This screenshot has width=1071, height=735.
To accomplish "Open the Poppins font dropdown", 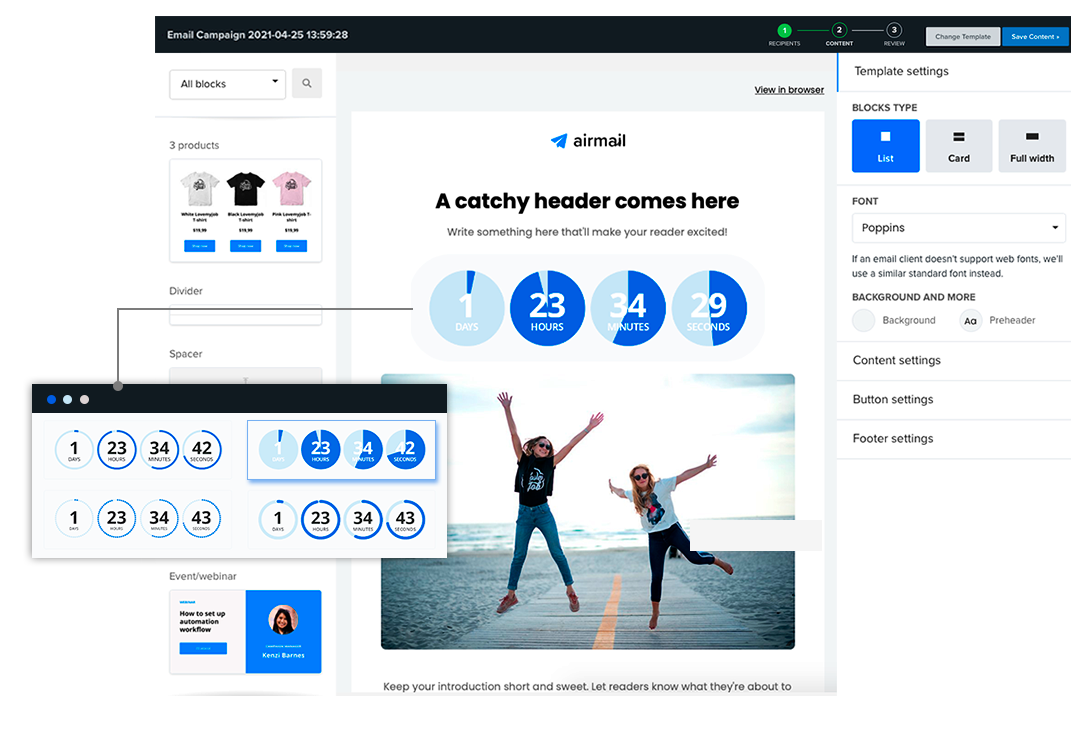I will point(958,228).
